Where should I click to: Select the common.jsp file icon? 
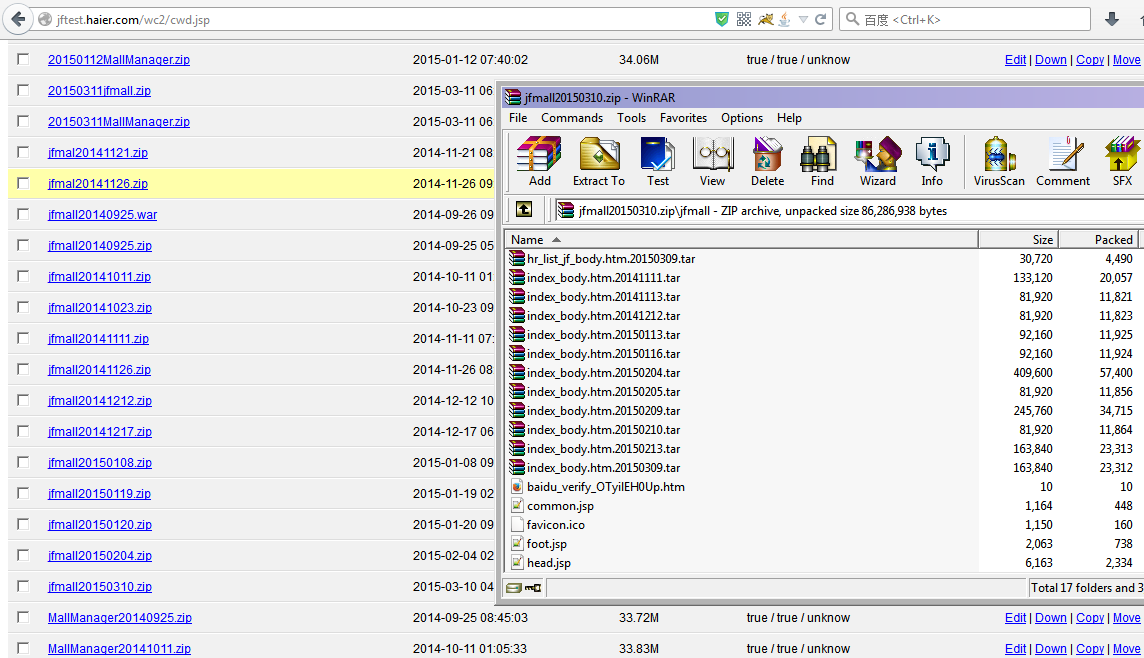pyautogui.click(x=517, y=506)
